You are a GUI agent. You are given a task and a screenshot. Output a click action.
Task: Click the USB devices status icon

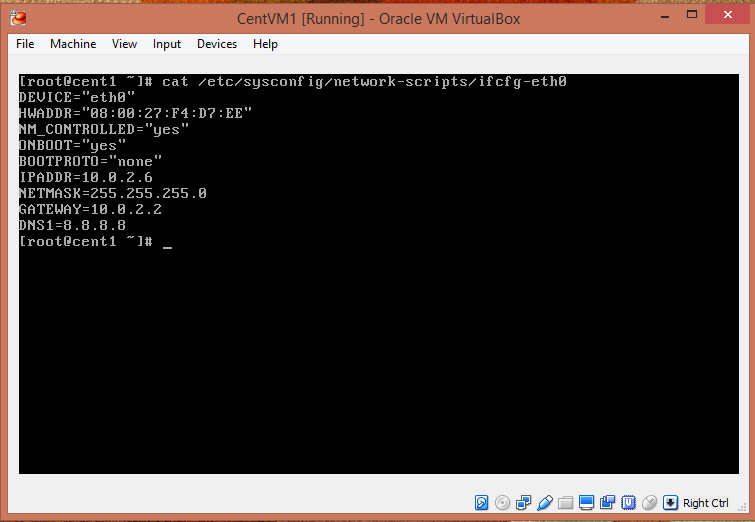pos(545,502)
